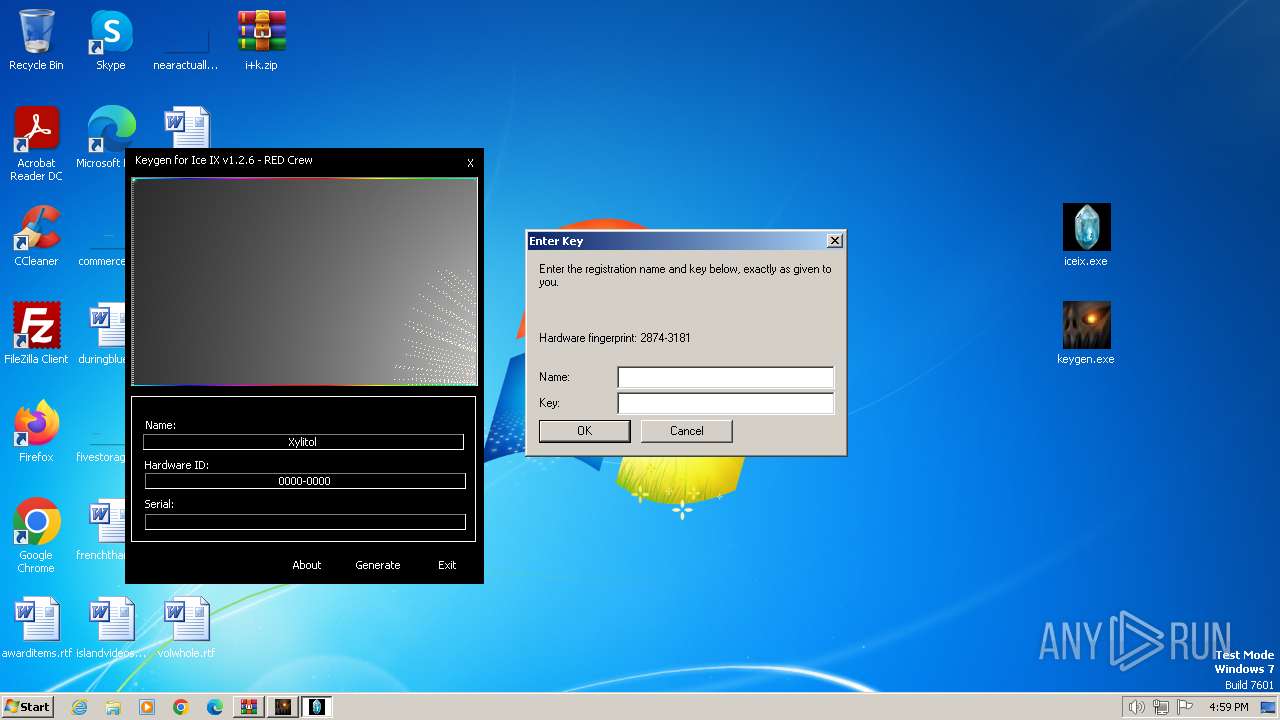Click the Hardware ID field in the keygen
Screen dimensions: 1280x720
click(x=305, y=481)
